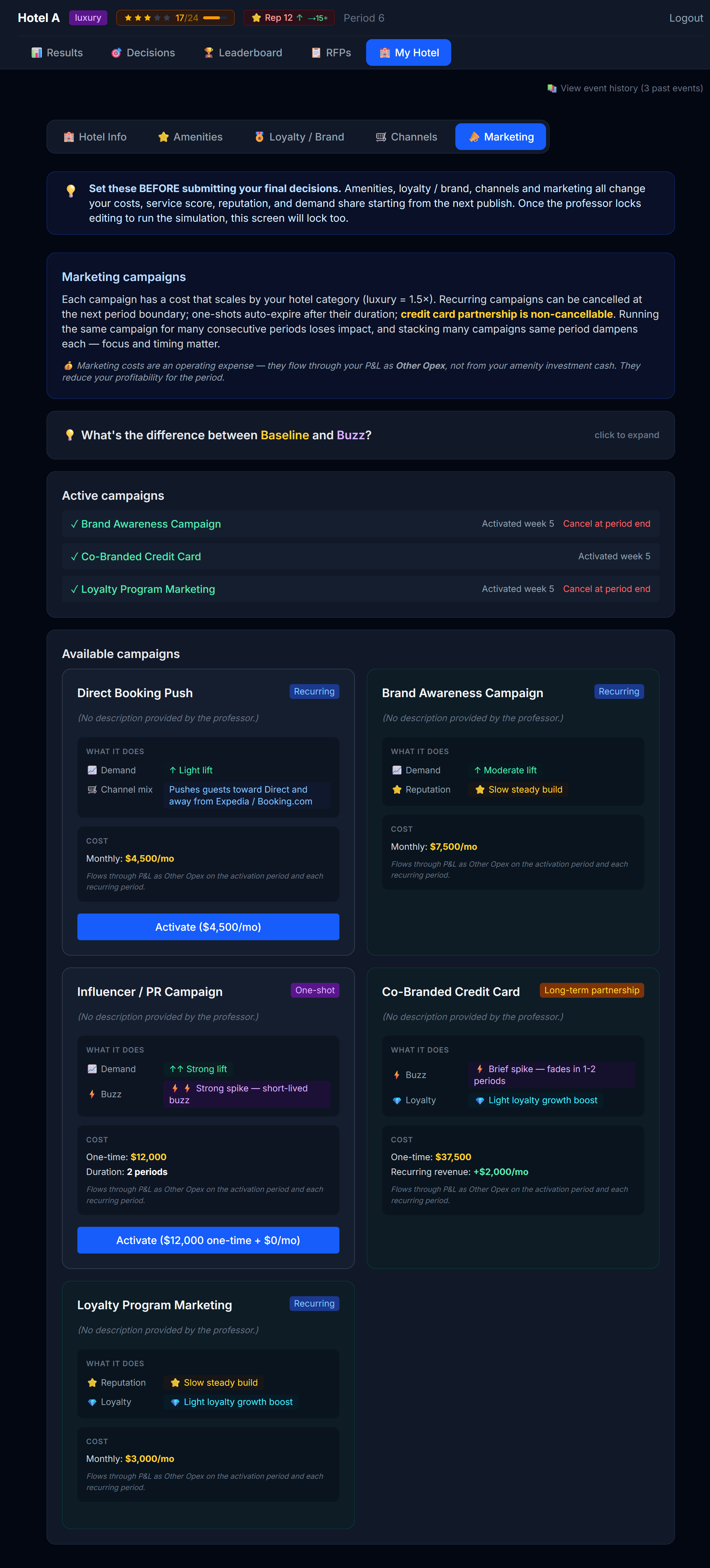
Task: Click the Recurring badge on Direct Booking Push
Action: click(314, 692)
